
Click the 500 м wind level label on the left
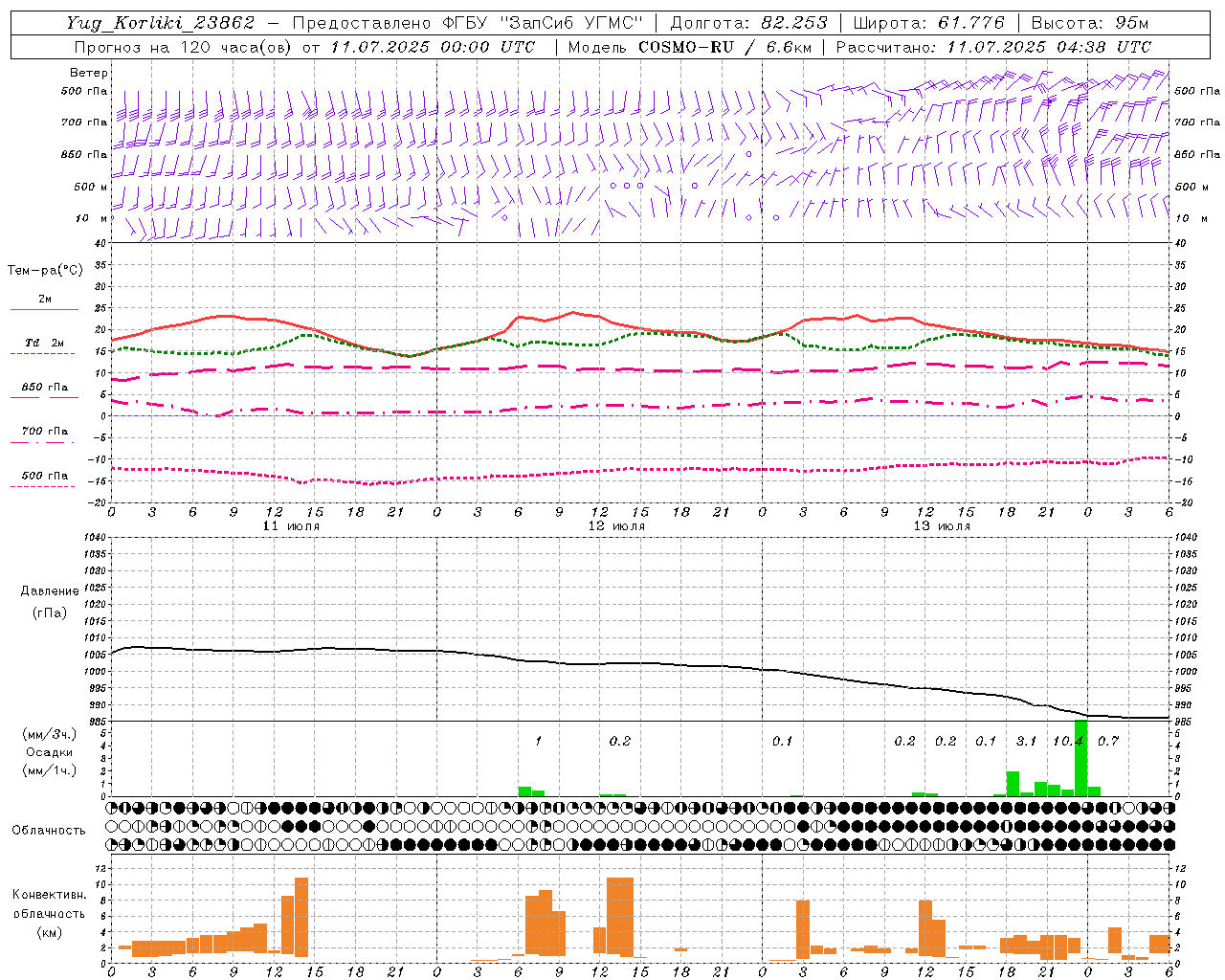pyautogui.click(x=92, y=187)
